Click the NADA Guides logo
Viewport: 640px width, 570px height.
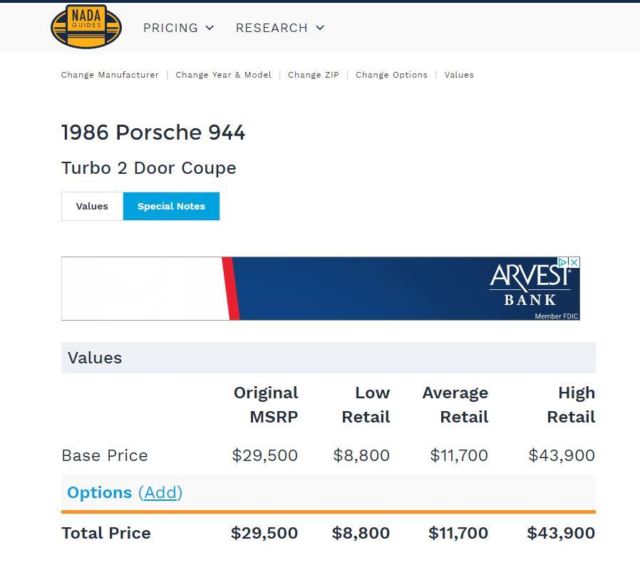click(85, 27)
